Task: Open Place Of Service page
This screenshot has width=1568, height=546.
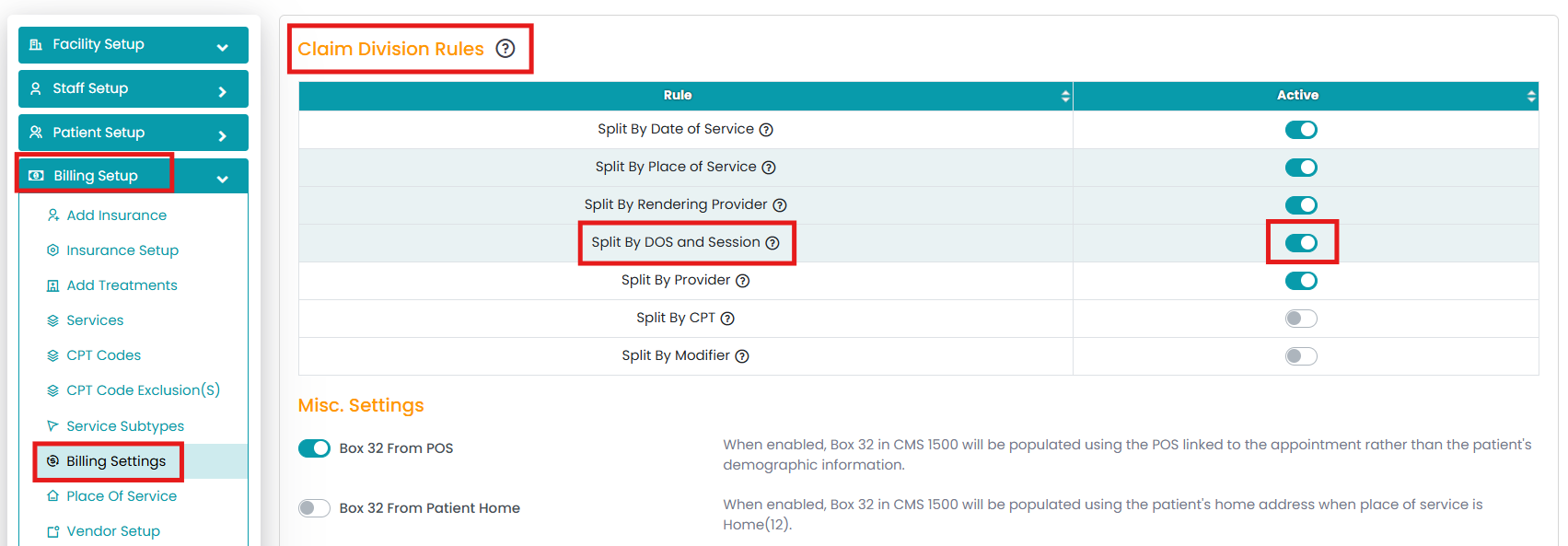Action: (x=122, y=496)
